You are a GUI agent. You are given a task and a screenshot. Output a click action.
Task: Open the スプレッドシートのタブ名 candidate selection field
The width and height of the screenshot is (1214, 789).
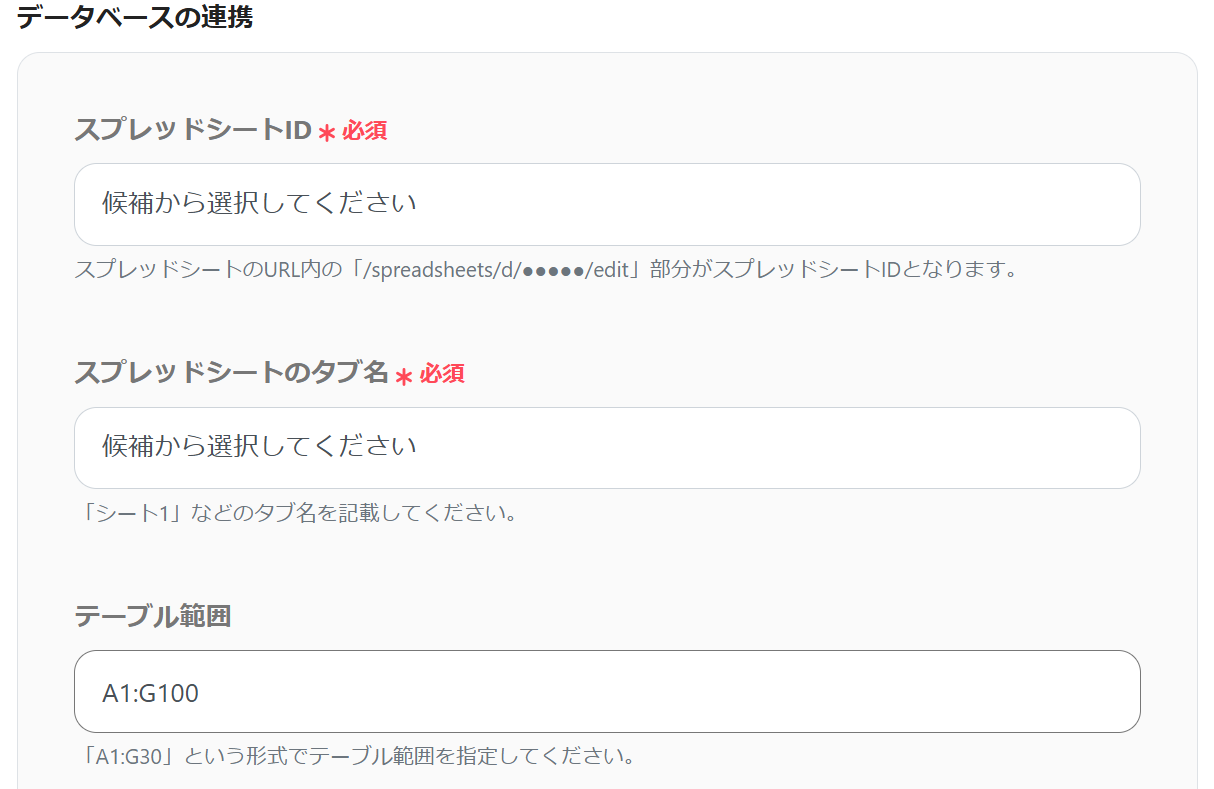pos(607,447)
